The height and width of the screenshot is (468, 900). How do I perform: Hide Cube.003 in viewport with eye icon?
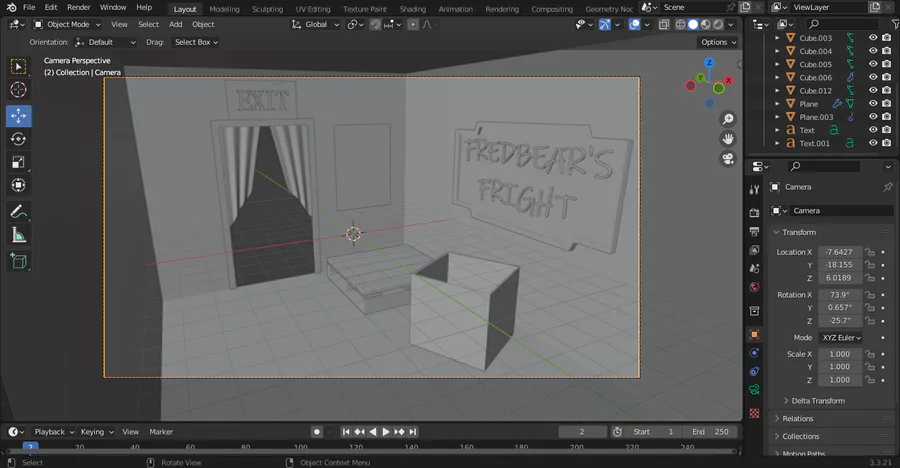tap(873, 37)
